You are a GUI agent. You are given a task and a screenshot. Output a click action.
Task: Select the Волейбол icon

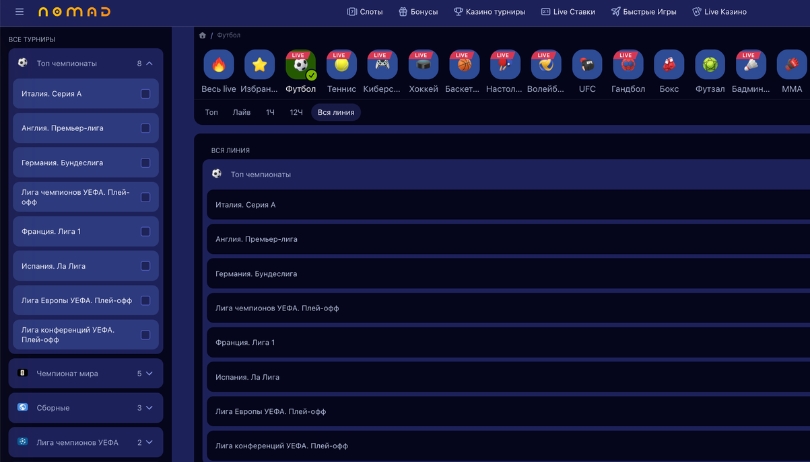[546, 65]
